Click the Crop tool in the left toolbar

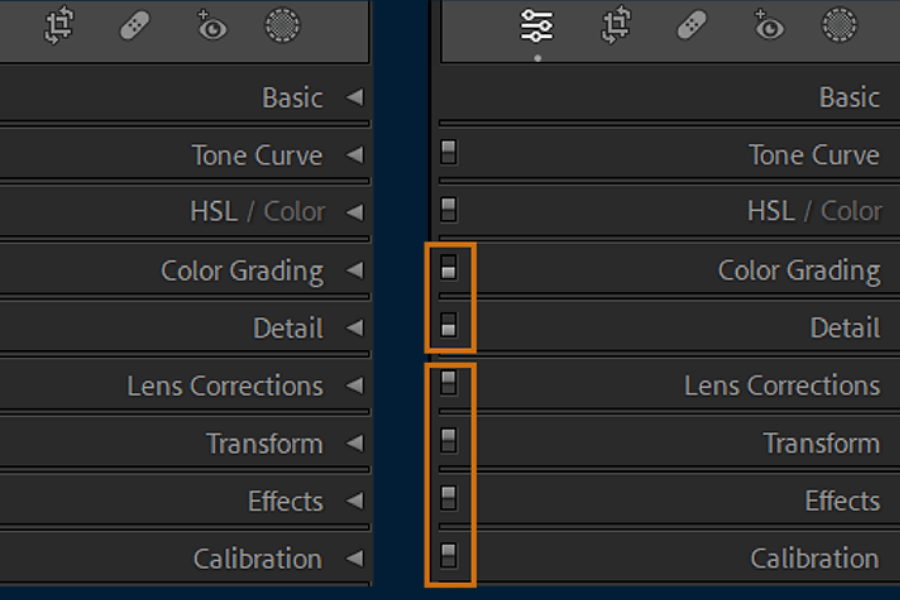pos(59,26)
